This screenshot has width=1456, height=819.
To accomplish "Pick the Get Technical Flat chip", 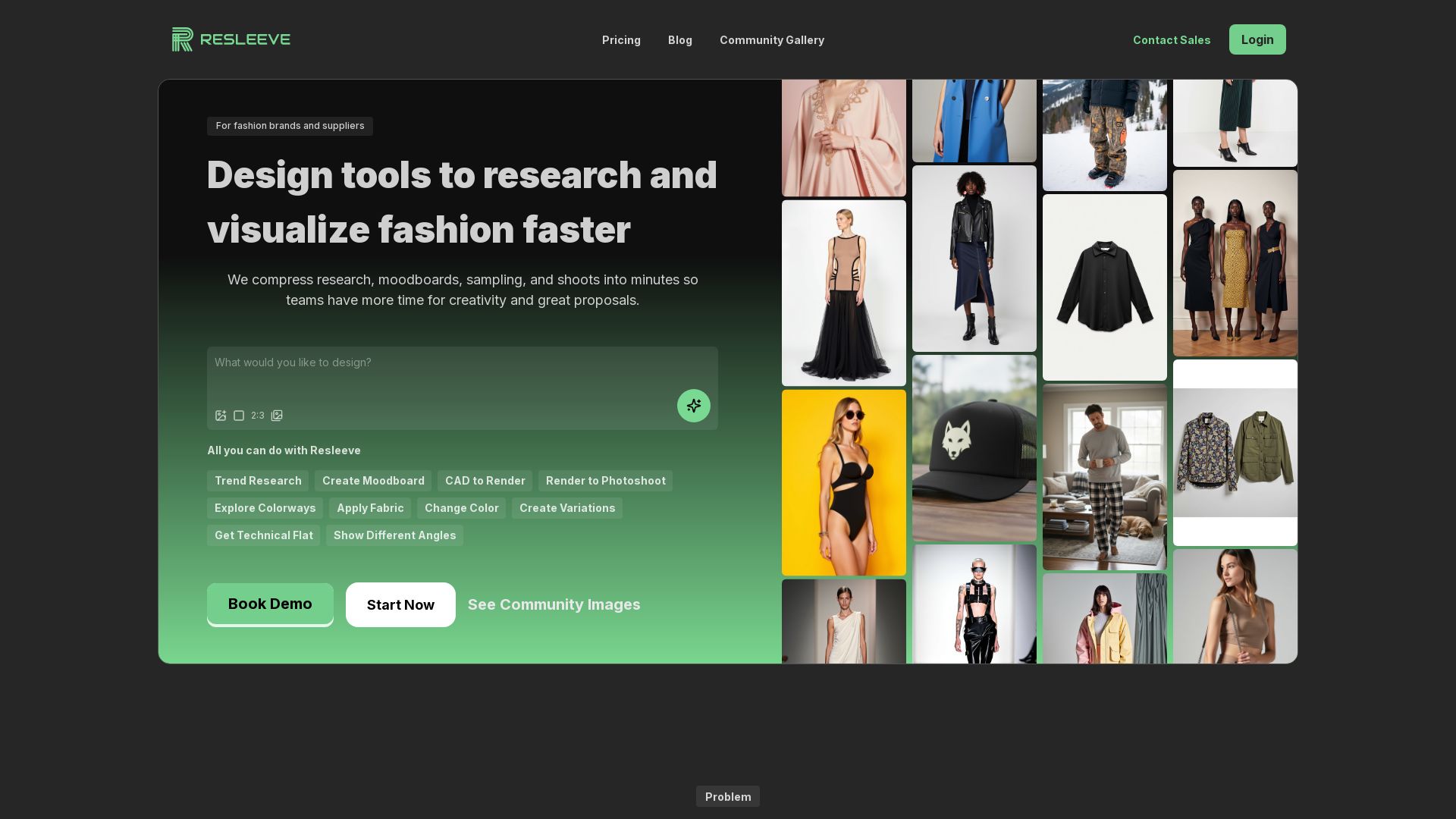I will tap(263, 535).
